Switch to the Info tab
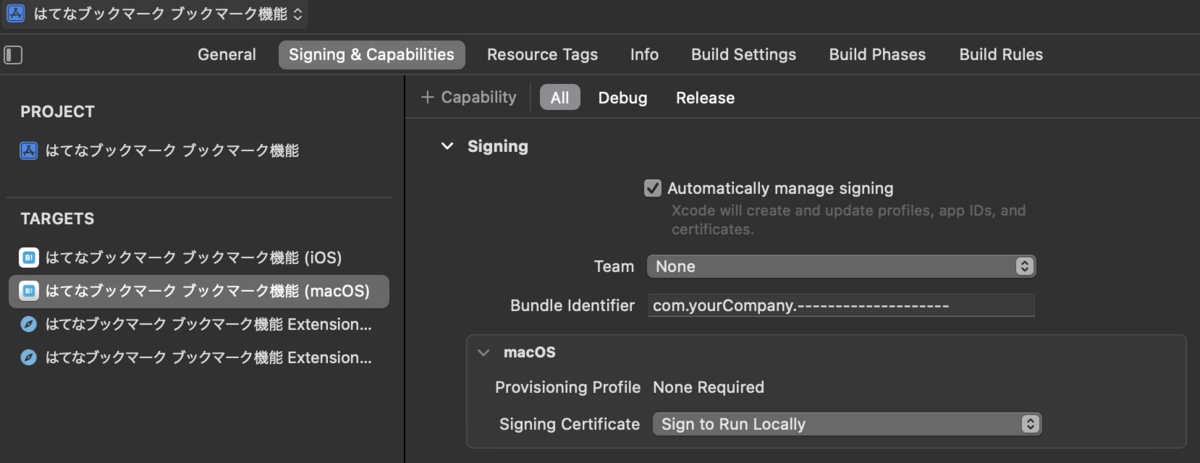Viewport: 1200px width, 463px height. [x=644, y=55]
